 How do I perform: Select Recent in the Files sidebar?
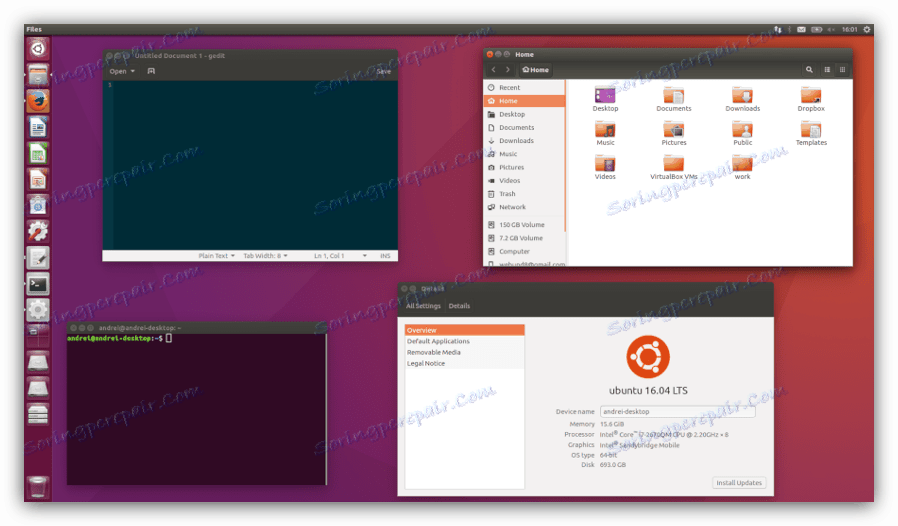tap(524, 88)
